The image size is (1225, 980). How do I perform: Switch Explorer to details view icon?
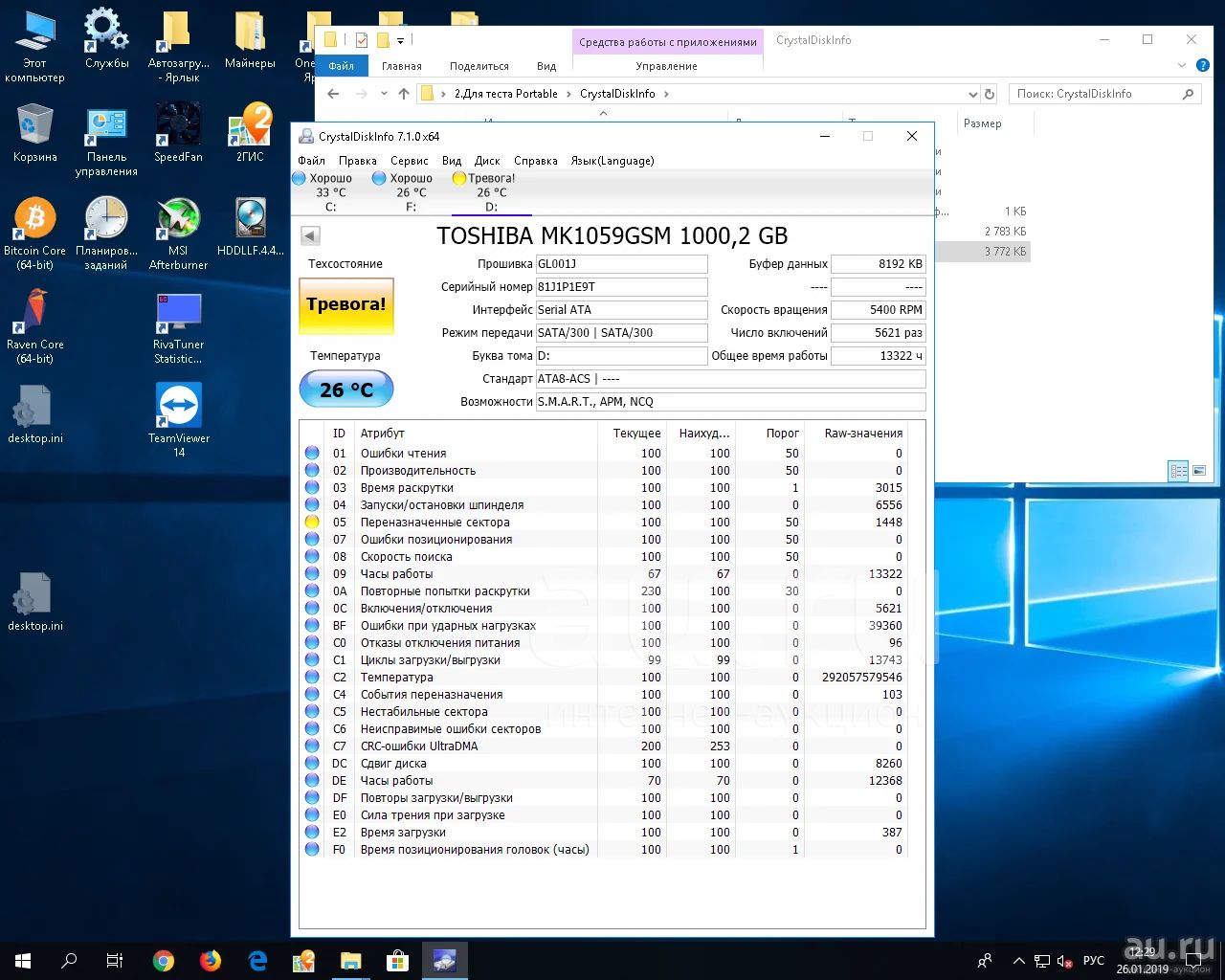pyautogui.click(x=1179, y=471)
